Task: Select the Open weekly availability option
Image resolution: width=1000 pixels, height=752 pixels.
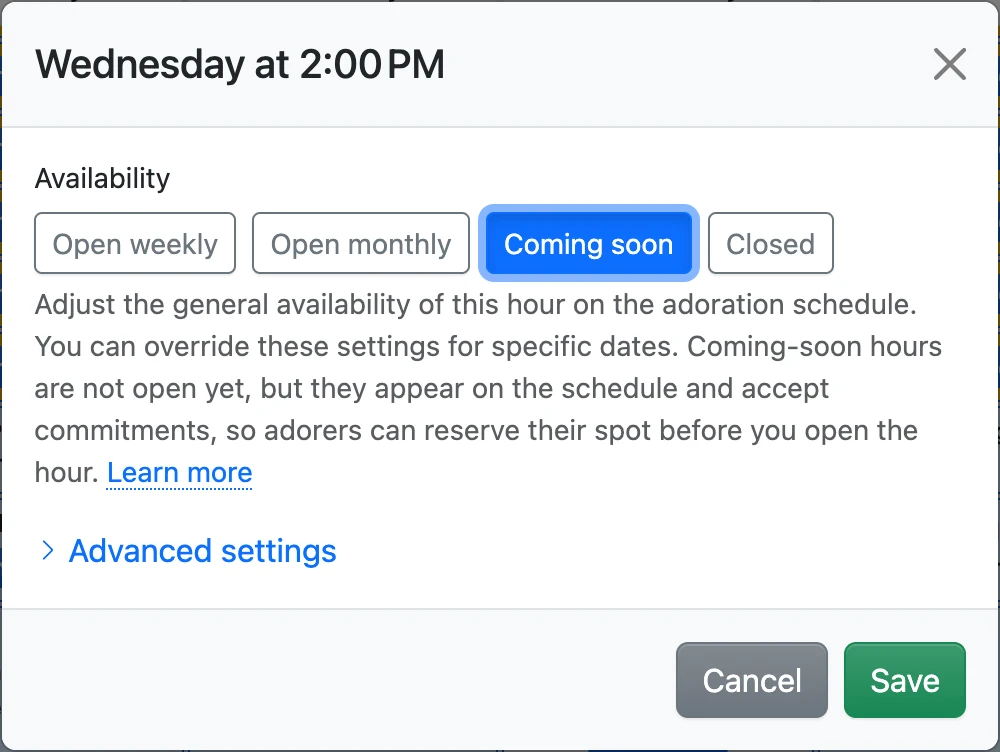Action: [135, 244]
